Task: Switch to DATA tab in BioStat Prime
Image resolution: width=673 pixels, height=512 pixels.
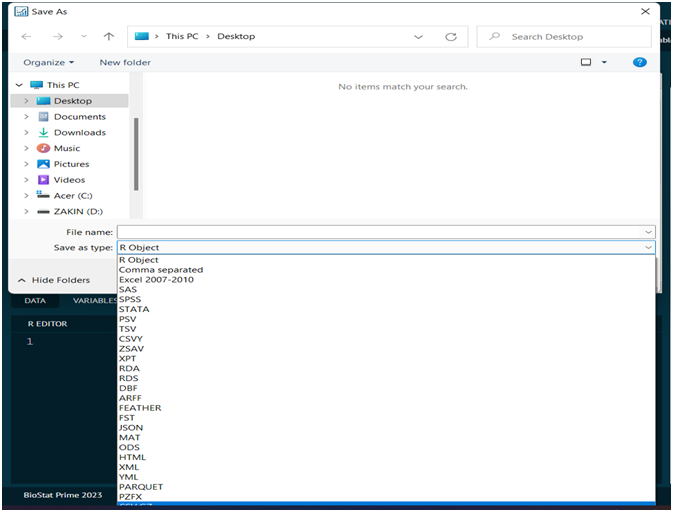Action: 35,301
